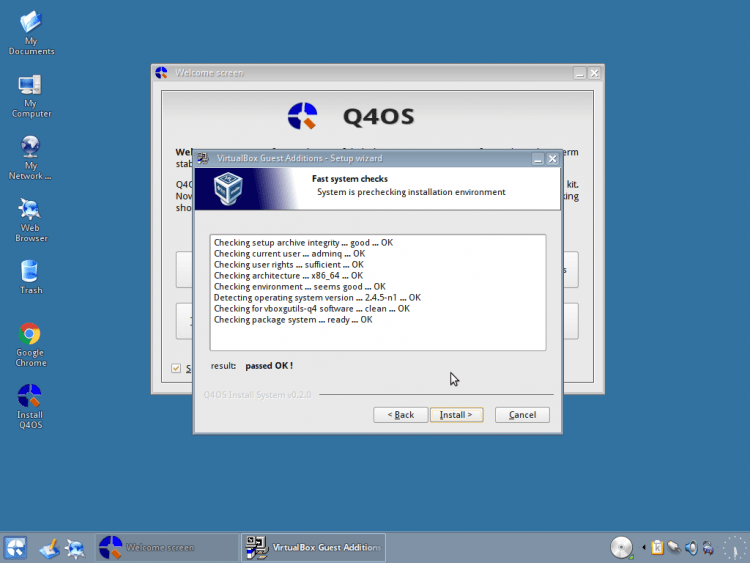The image size is (750, 563).
Task: Open the Q4OS start menu
Action: tap(15, 547)
